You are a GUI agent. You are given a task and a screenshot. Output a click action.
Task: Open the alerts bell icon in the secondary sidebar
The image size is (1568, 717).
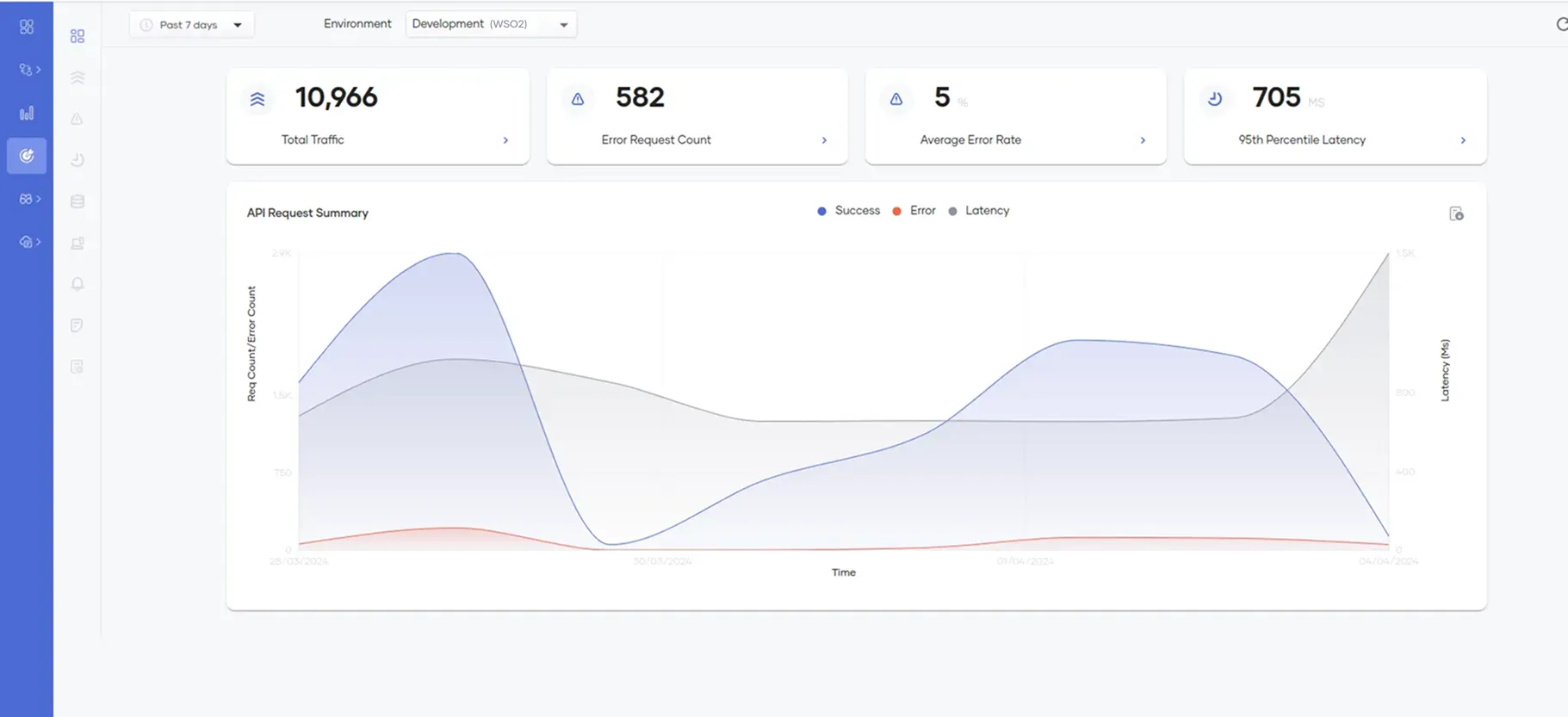coord(77,284)
